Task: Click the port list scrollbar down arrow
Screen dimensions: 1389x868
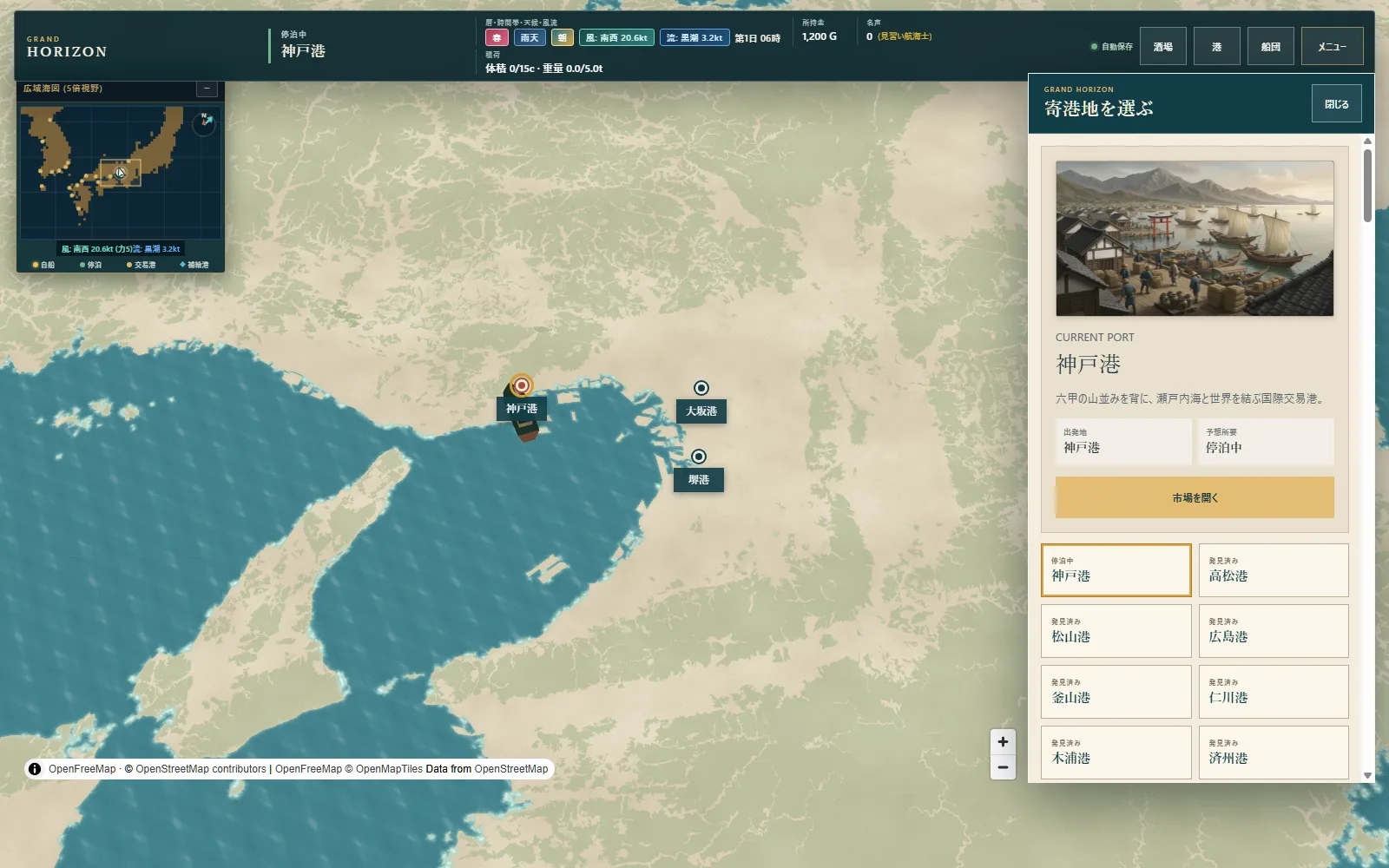Action: [1368, 776]
